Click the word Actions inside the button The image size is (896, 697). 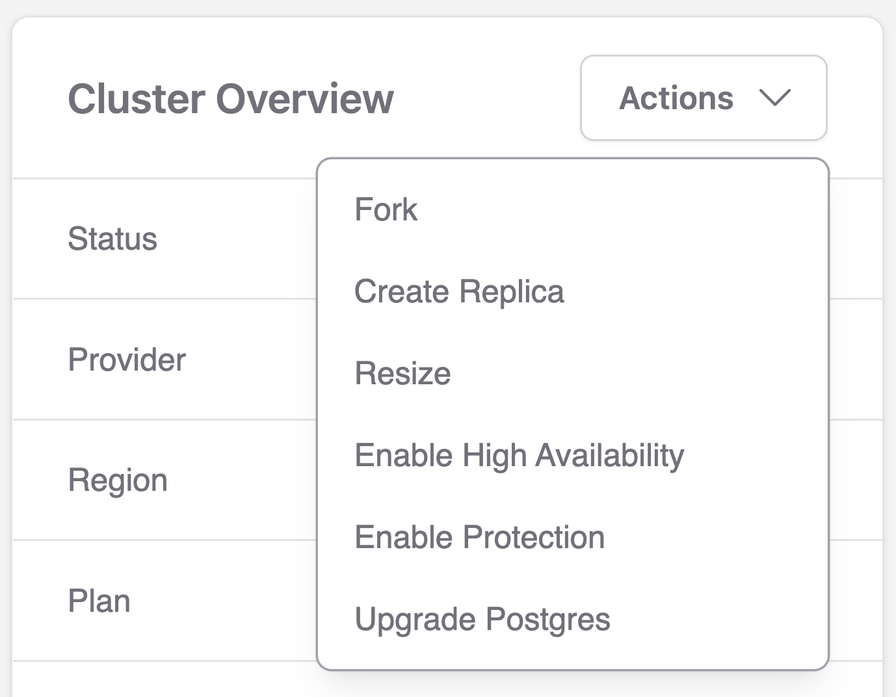(x=676, y=98)
